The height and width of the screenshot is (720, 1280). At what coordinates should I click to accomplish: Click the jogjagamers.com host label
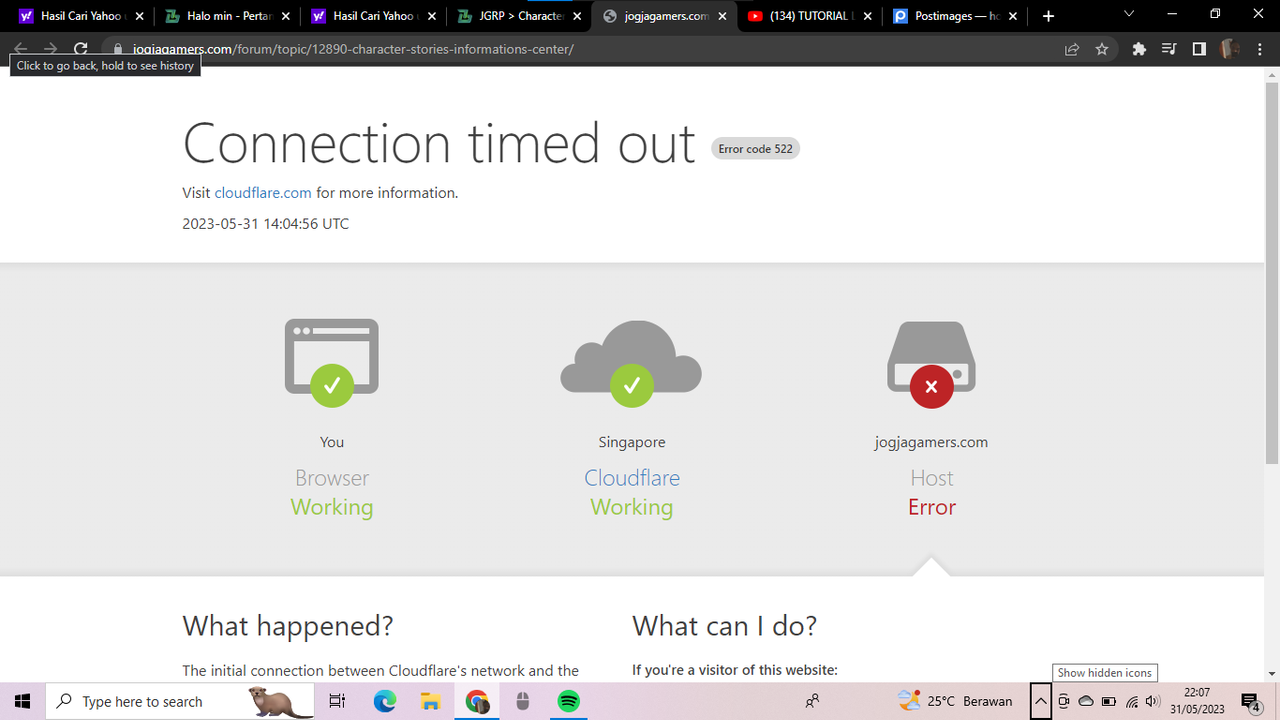click(931, 442)
